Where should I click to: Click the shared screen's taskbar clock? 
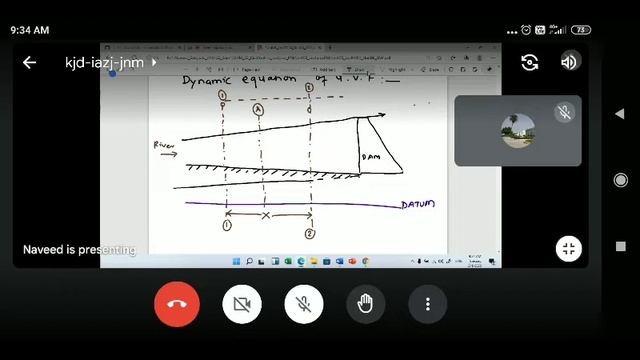click(475, 261)
